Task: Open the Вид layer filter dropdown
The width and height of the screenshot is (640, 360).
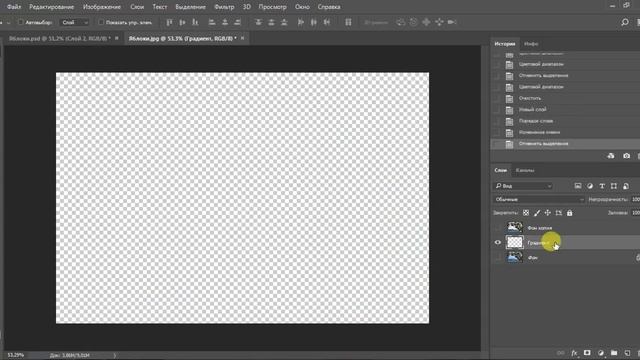Action: (x=523, y=186)
